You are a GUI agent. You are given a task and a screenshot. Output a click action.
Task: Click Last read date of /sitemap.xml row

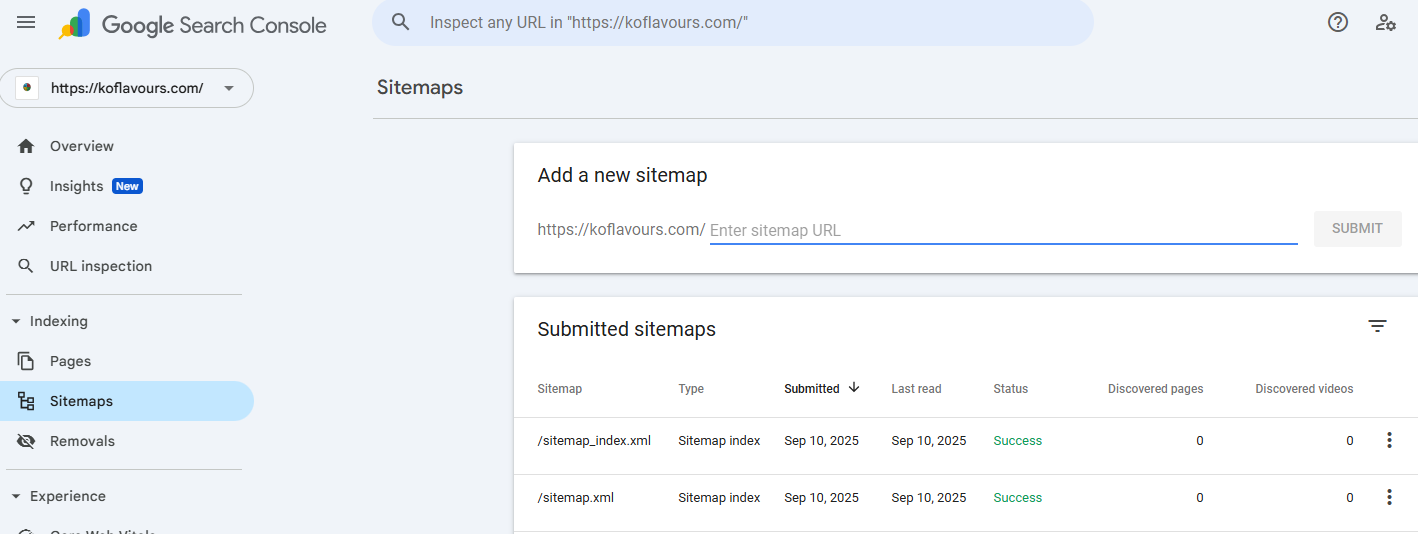(x=929, y=498)
